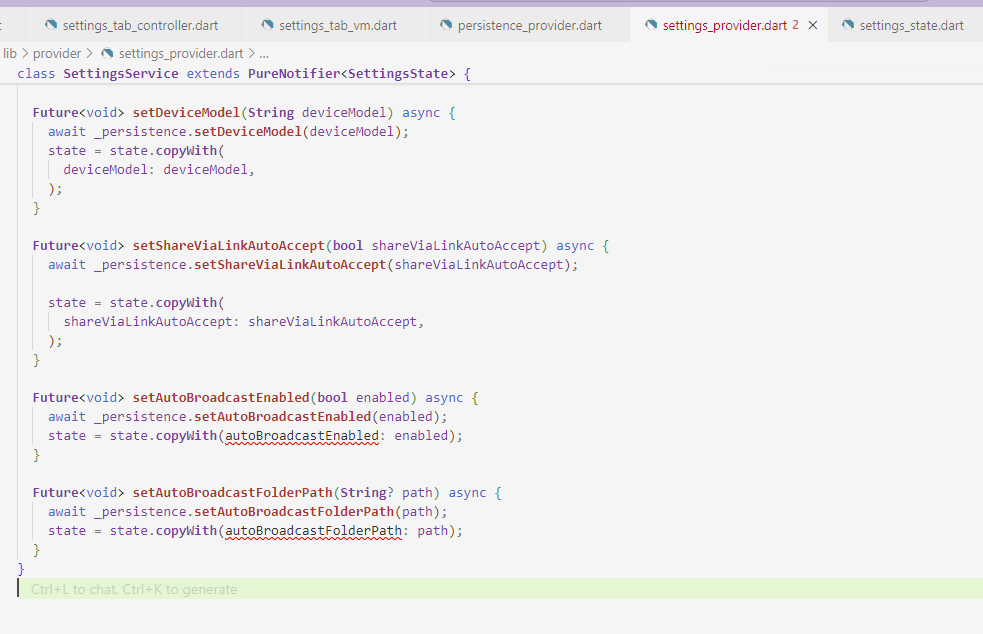Close the settings_provider.dart tab

point(812,25)
